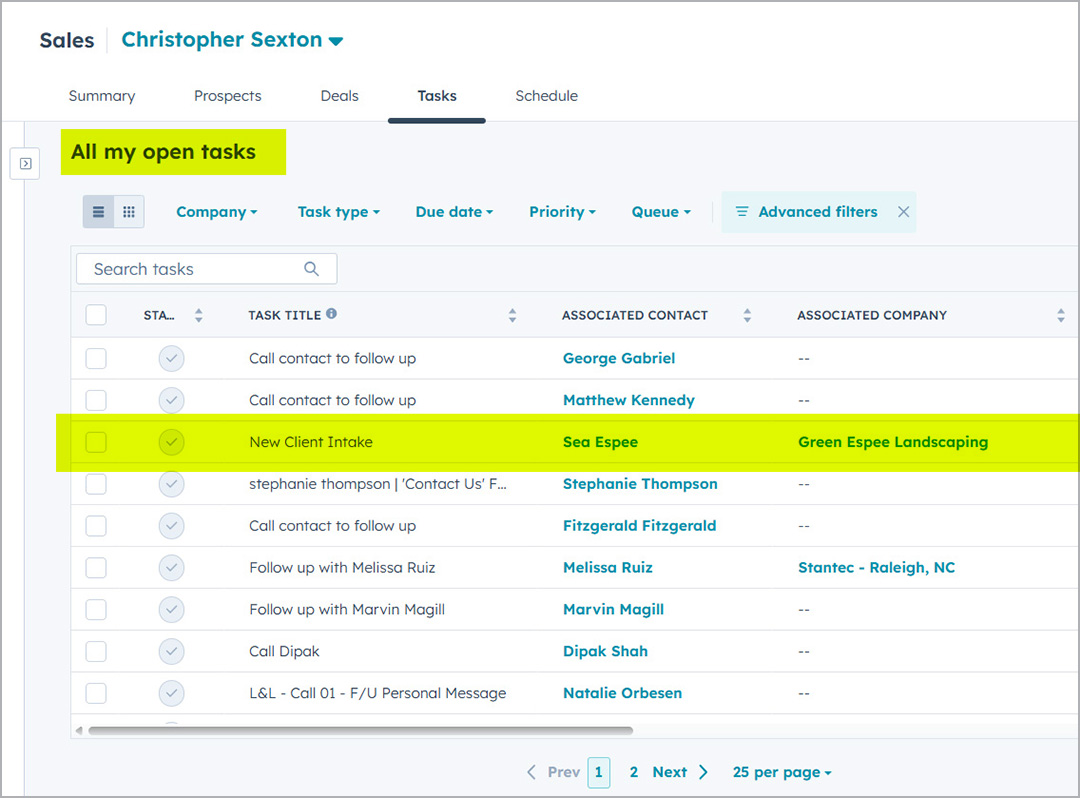1080x798 pixels.
Task: Sort by the Associated Contact column
Action: (747, 315)
